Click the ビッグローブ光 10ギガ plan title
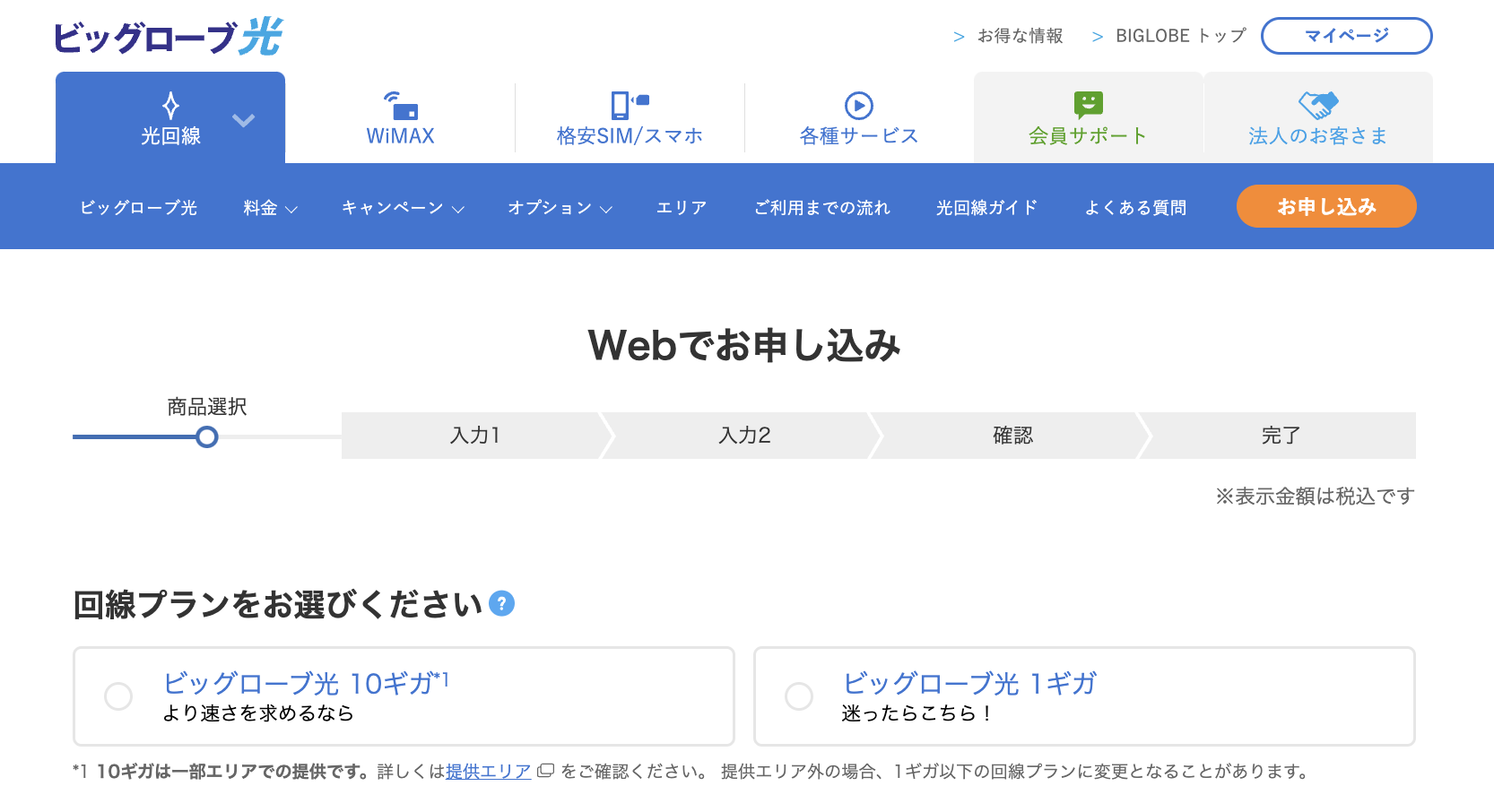This screenshot has width=1494, height=812. click(306, 683)
